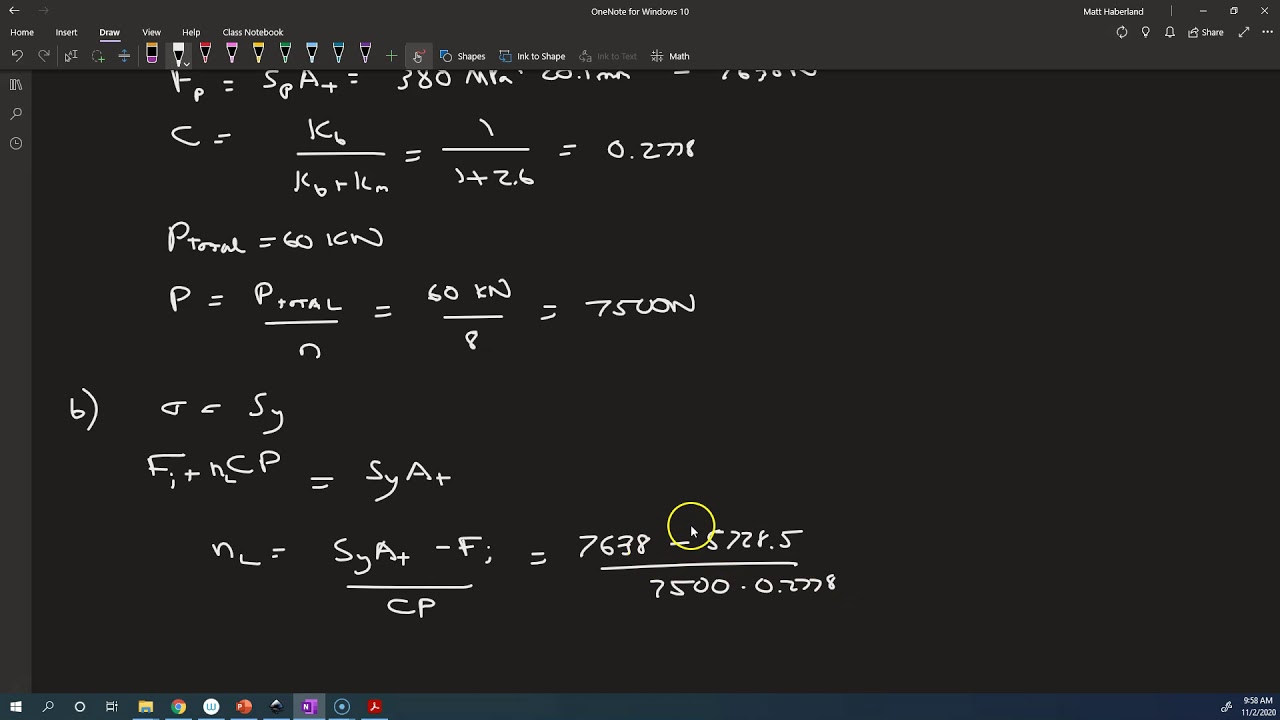Pick the purple highlighter eraser pen
This screenshot has height=720, width=1280.
pyautogui.click(x=152, y=55)
